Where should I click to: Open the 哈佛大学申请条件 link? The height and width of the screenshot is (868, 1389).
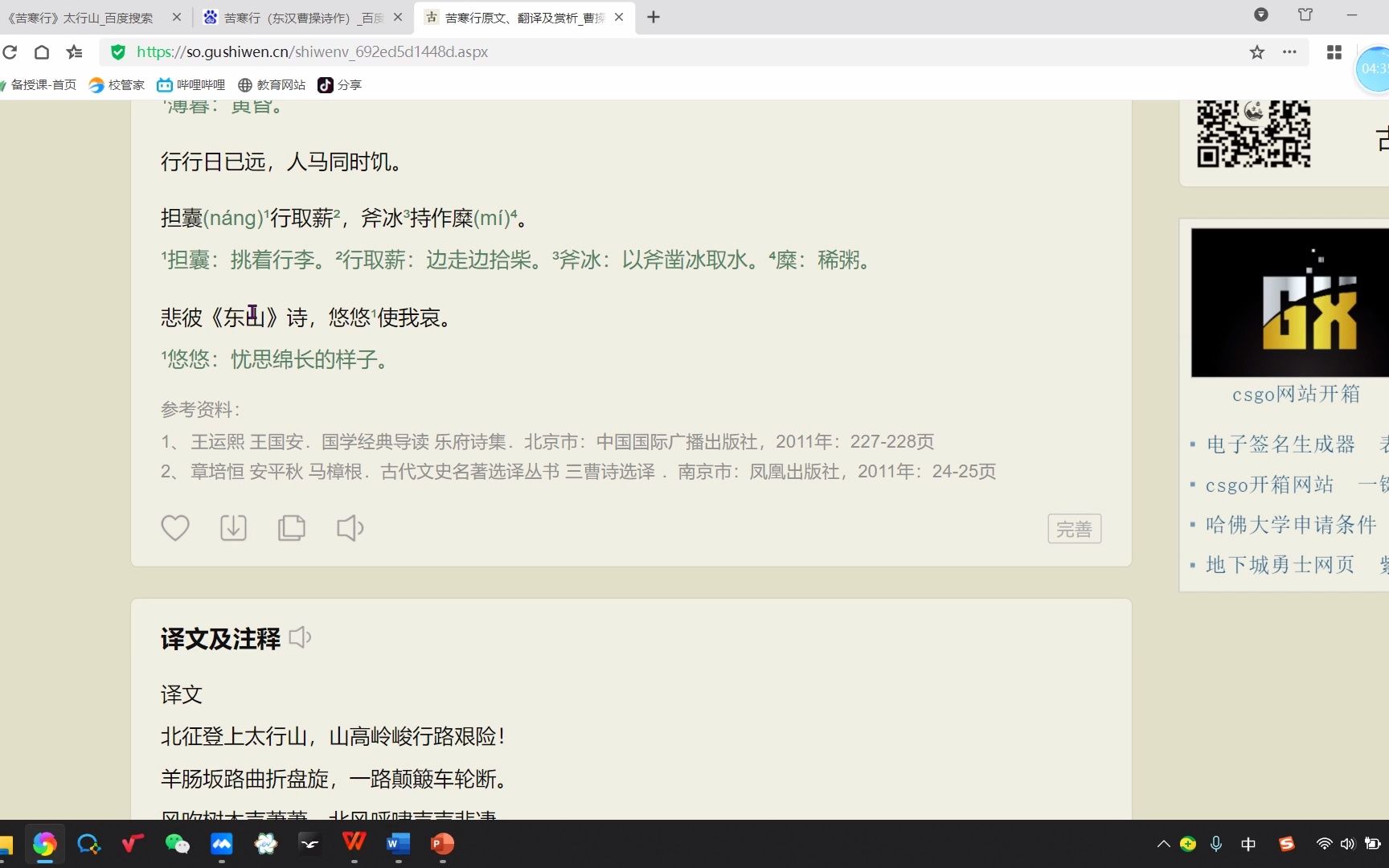[1291, 524]
